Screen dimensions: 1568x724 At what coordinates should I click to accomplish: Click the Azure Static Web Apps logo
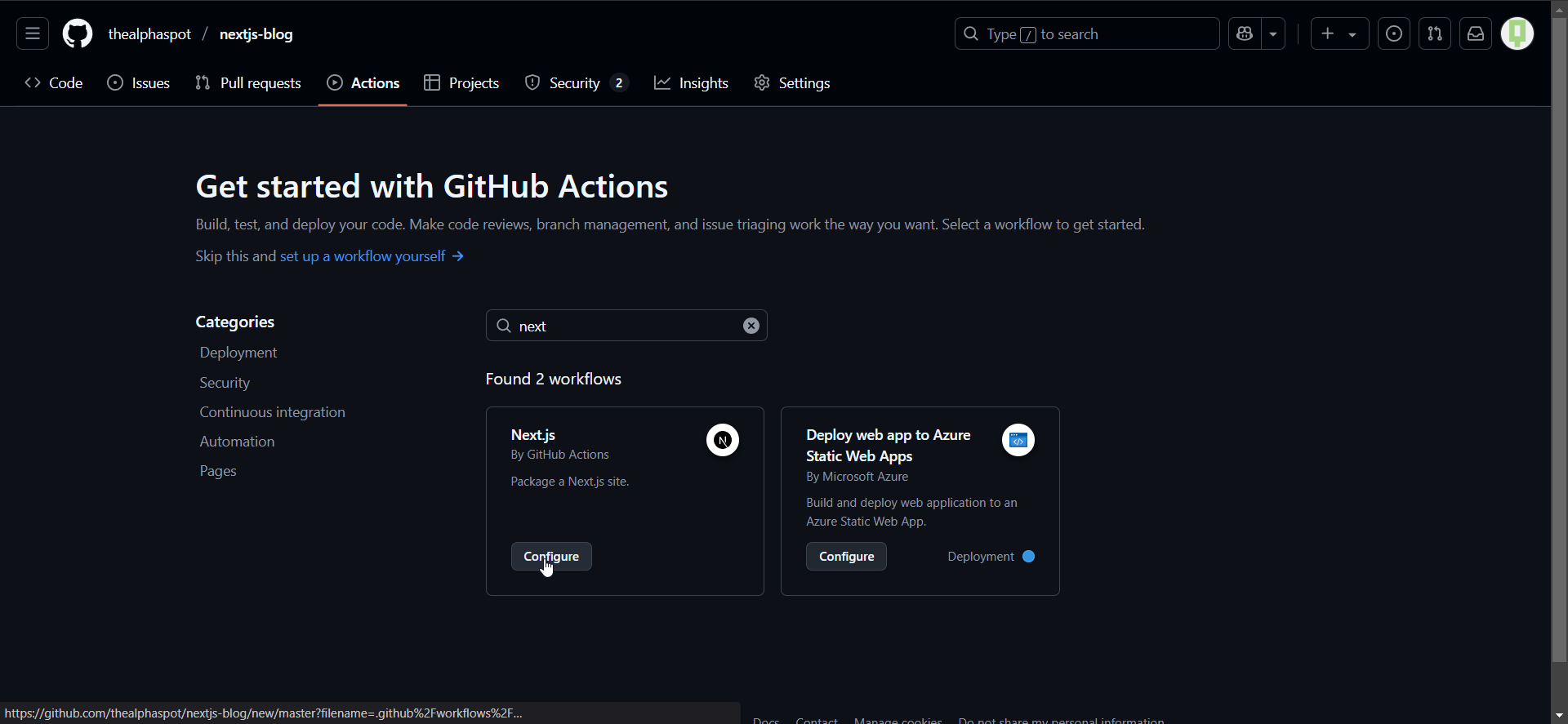click(x=1018, y=440)
